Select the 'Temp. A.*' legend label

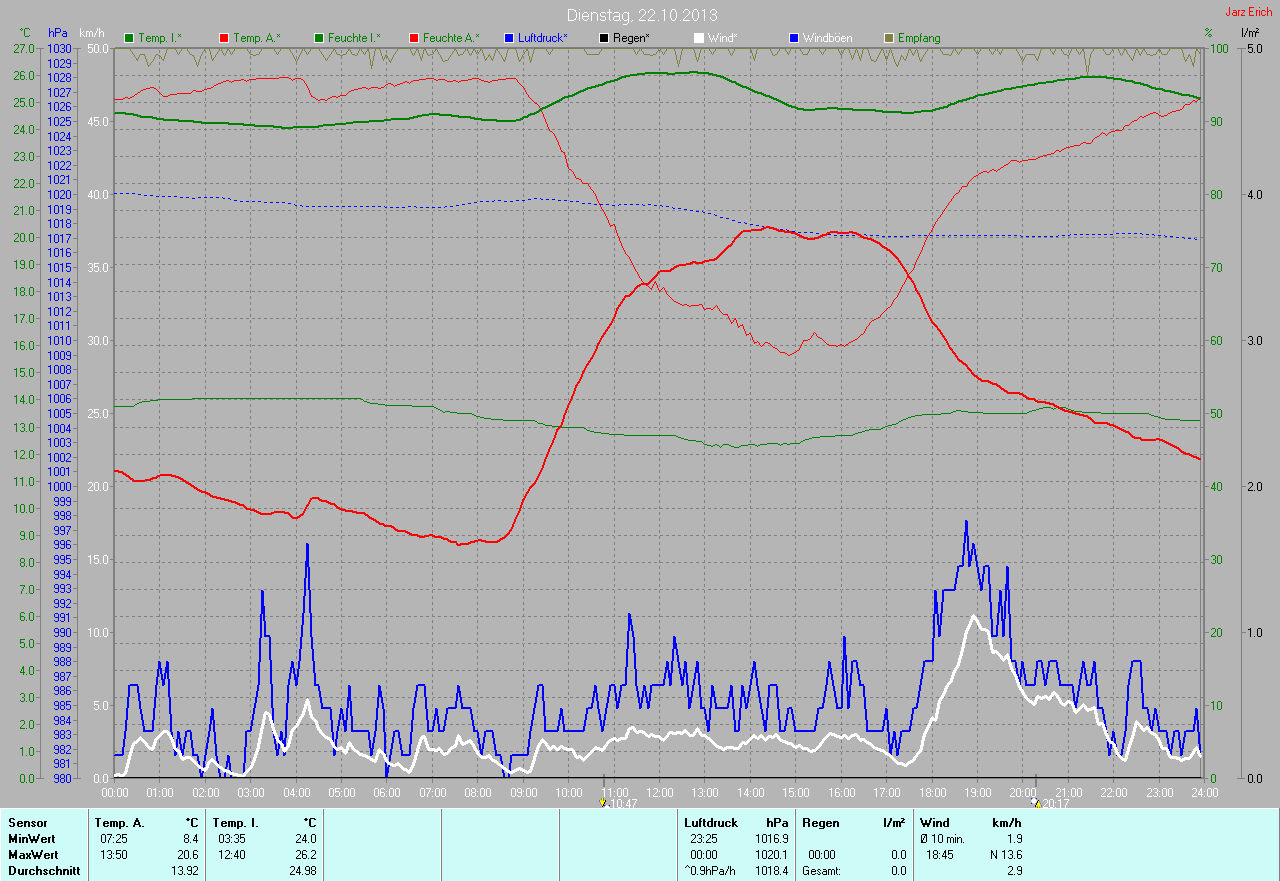pos(257,38)
